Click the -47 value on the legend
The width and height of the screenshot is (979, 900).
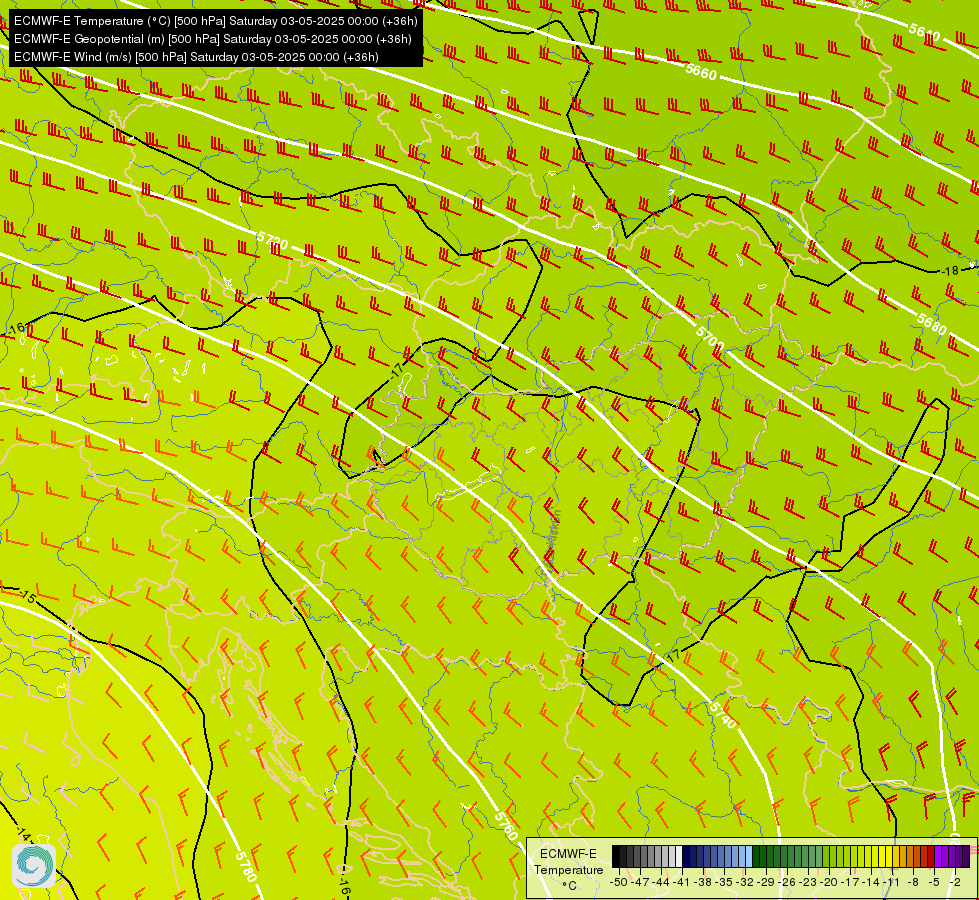[x=640, y=882]
